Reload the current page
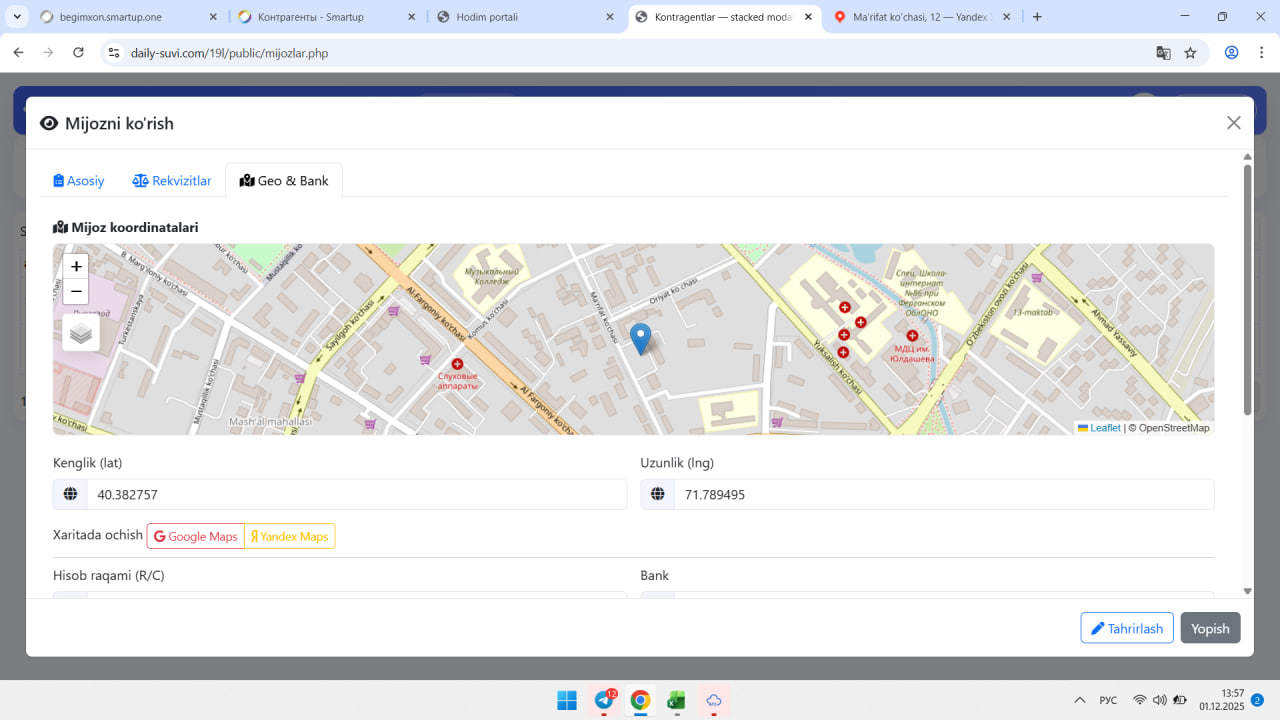 (x=78, y=53)
